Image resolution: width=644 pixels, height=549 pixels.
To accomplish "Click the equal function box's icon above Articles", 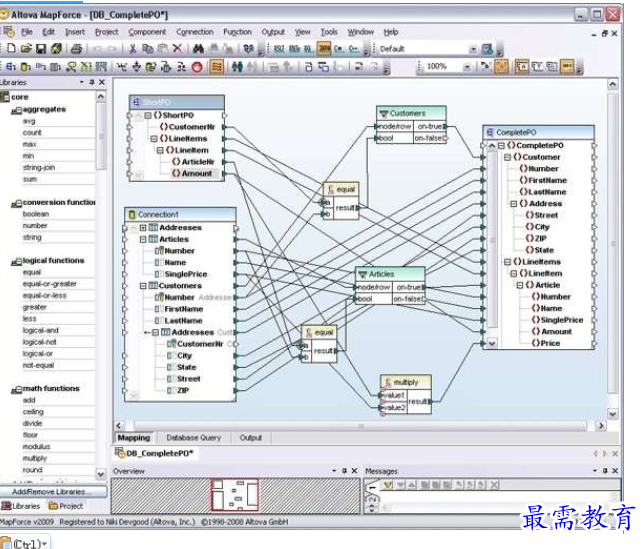I will click(x=331, y=189).
